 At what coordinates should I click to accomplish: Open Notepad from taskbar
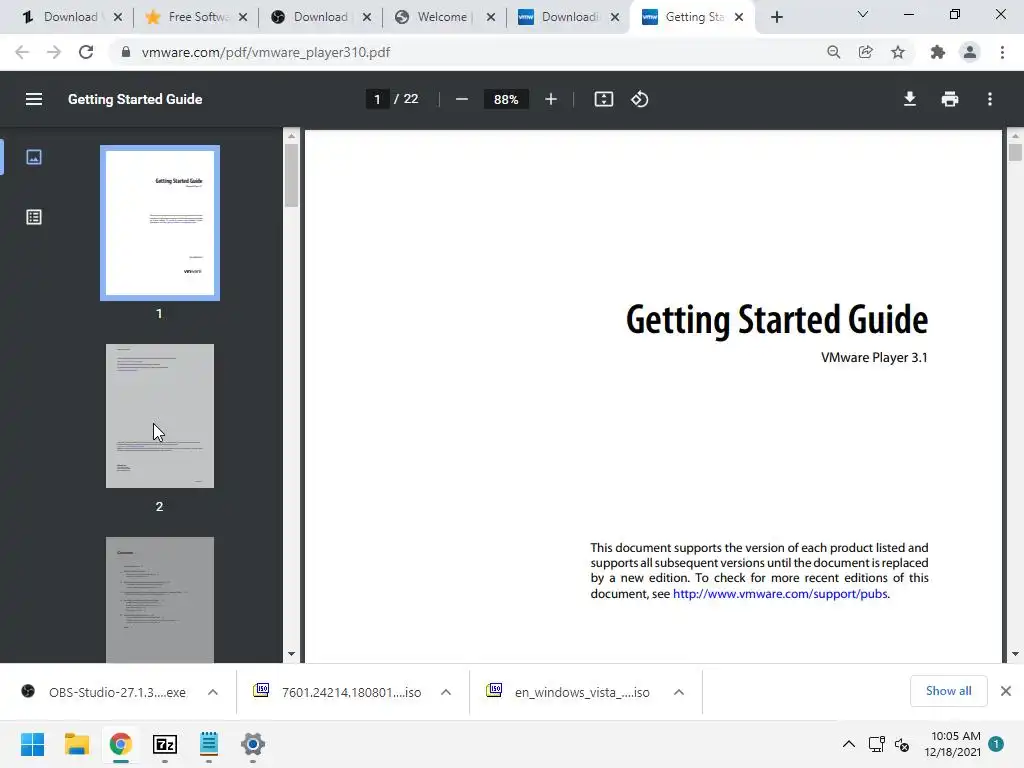click(x=209, y=744)
